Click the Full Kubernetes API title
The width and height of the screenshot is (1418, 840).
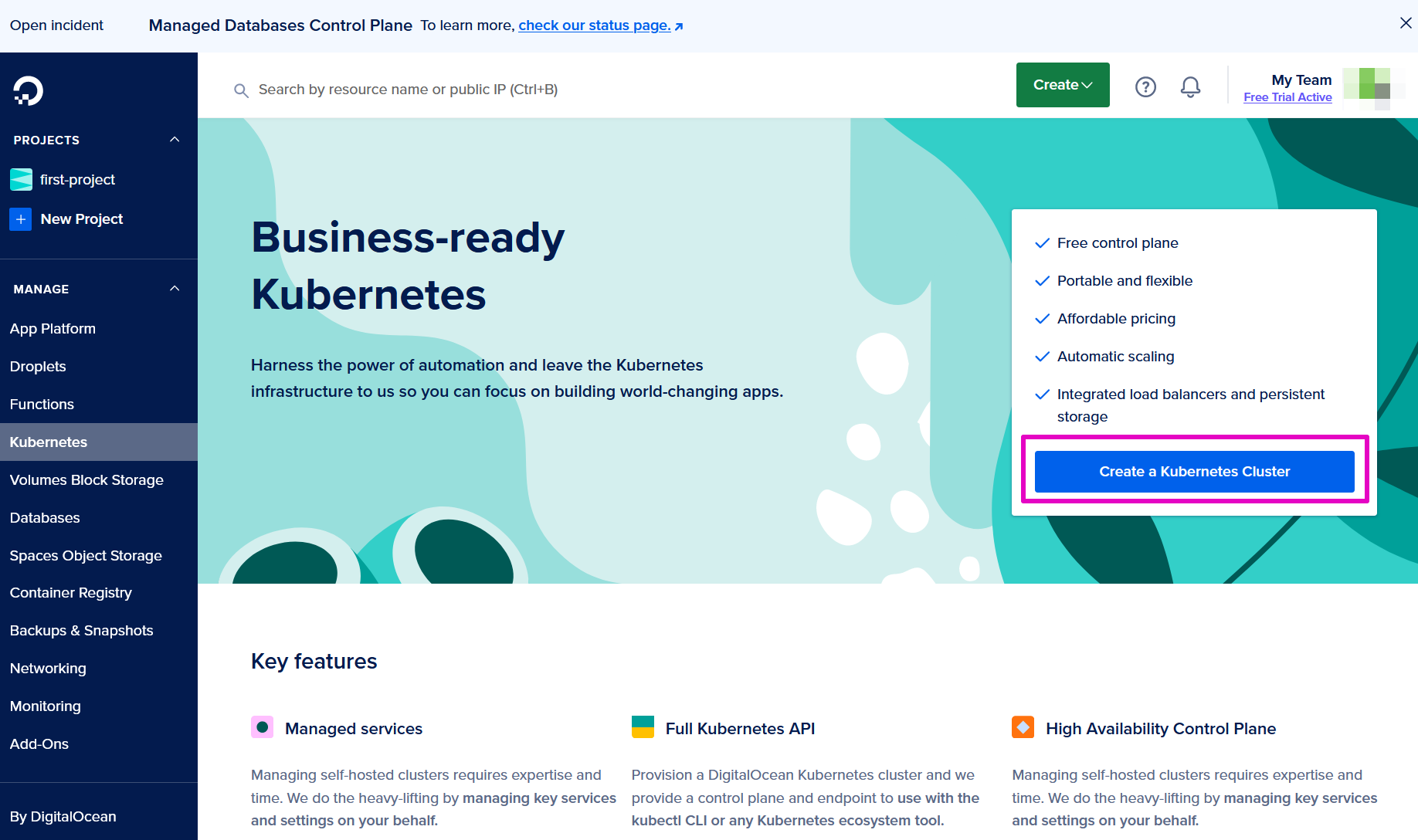[740, 729]
